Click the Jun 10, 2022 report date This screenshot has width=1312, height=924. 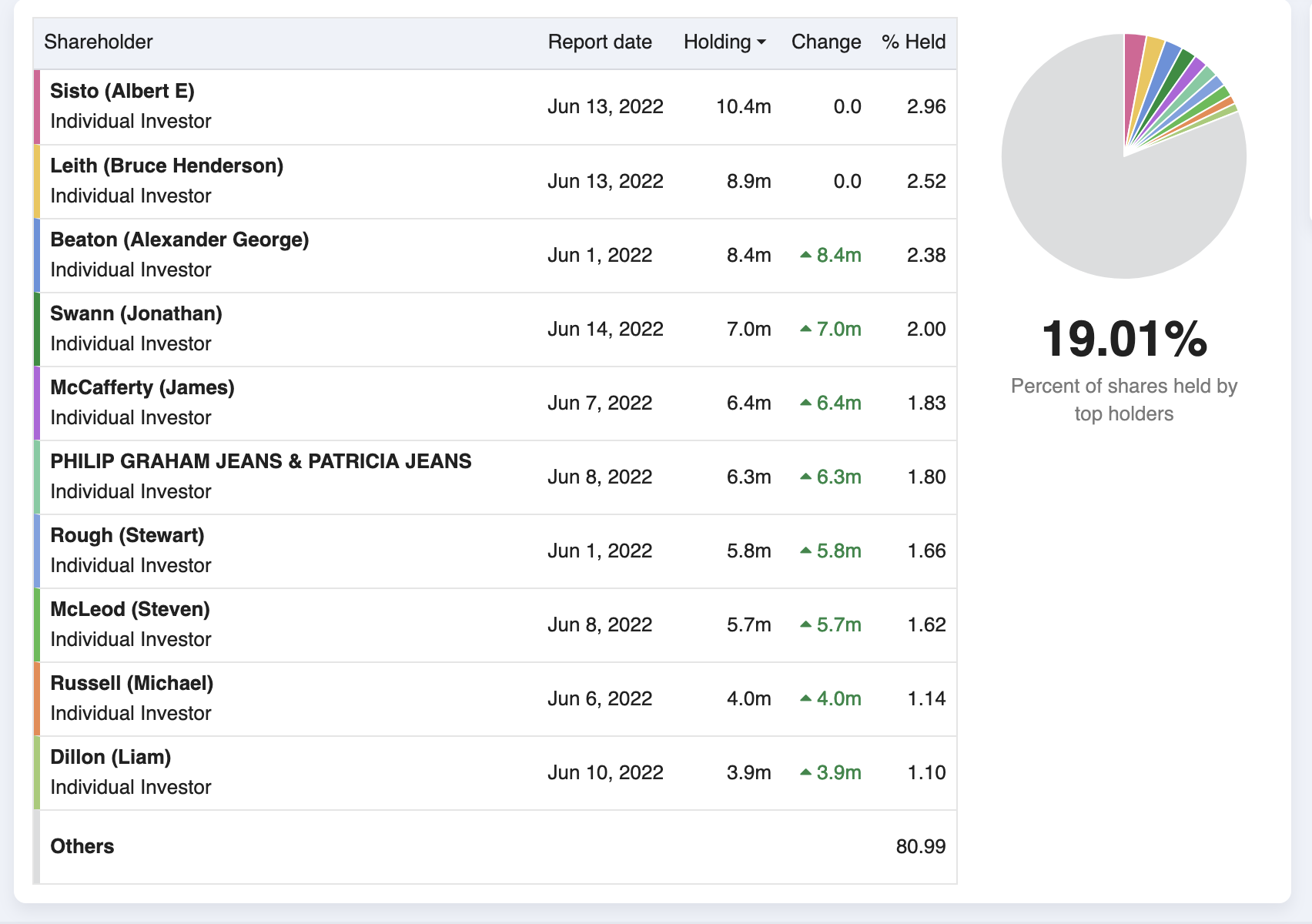605,772
